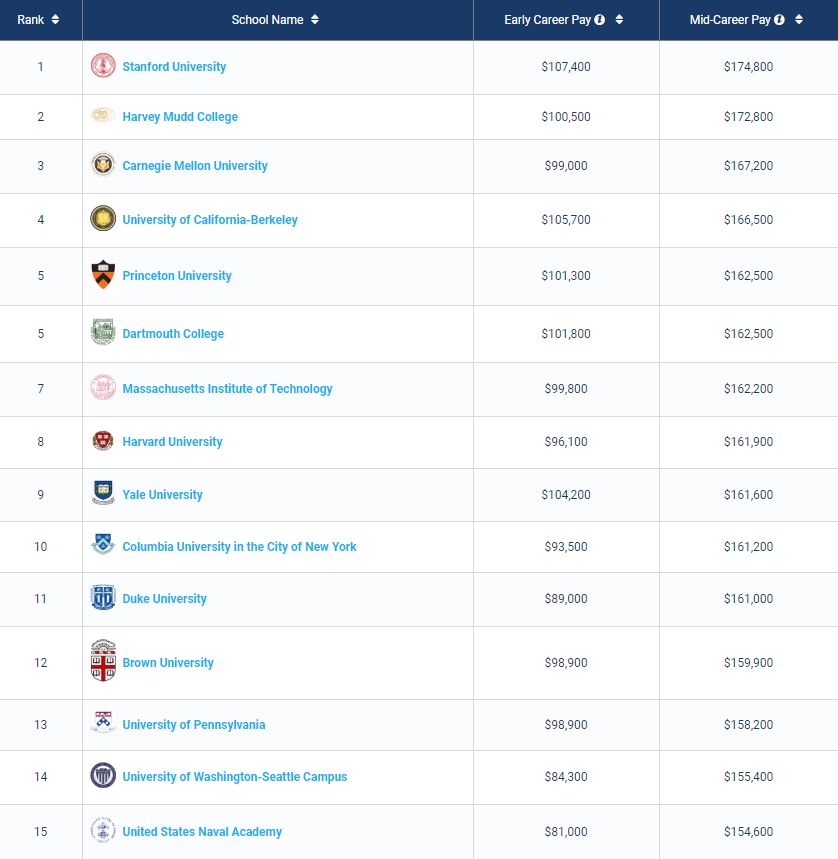
Task: Click the Carnegie Mellon University crest icon
Action: 103,164
